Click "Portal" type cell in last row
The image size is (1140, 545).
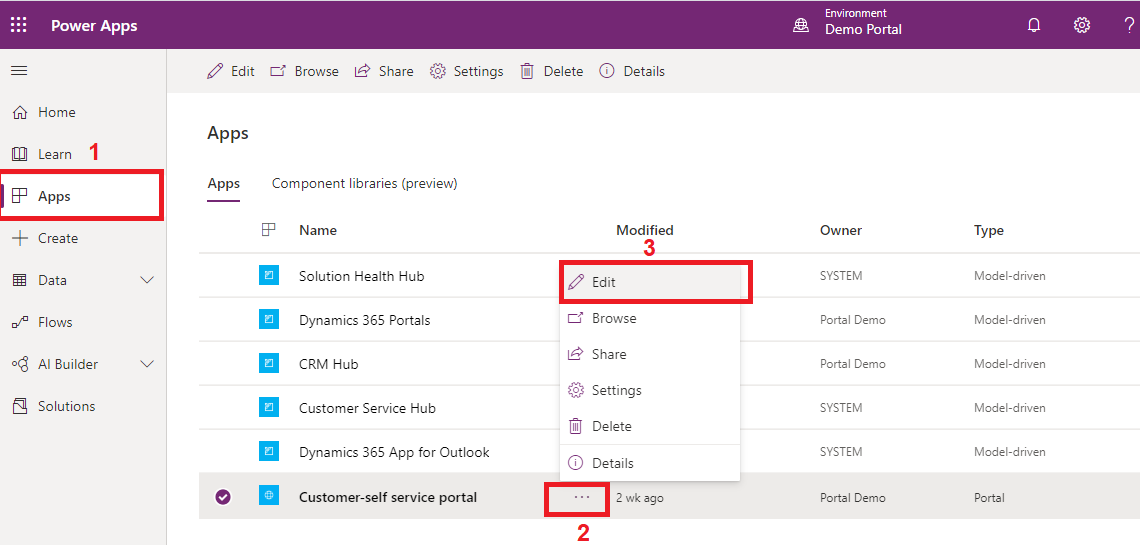point(989,498)
